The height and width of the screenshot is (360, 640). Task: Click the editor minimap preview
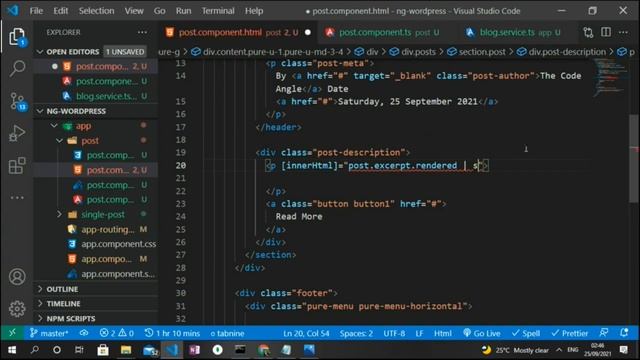coord(610,78)
